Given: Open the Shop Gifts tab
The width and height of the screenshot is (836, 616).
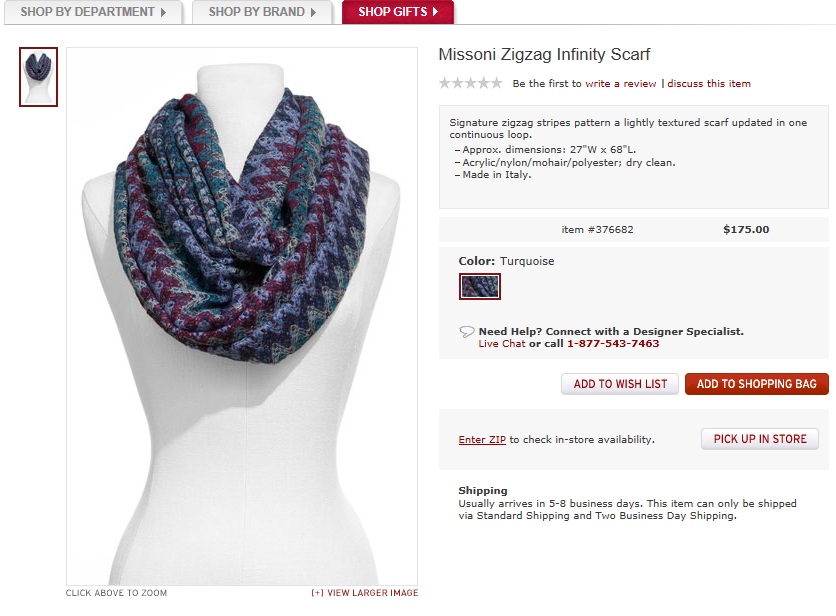Looking at the screenshot, I should pyautogui.click(x=398, y=12).
